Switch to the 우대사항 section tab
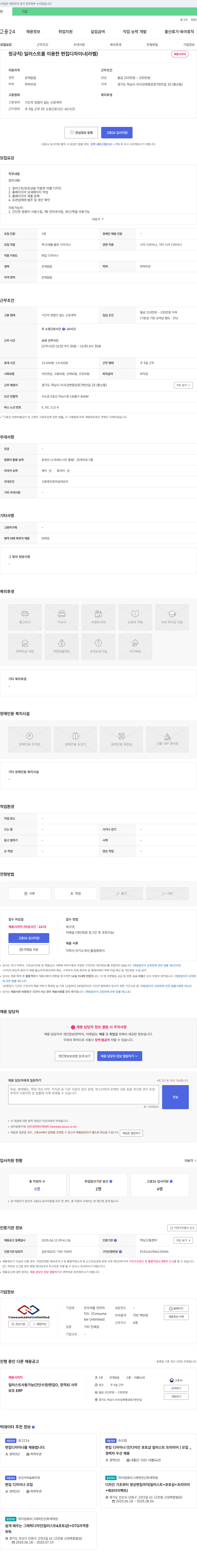 [x=79, y=44]
